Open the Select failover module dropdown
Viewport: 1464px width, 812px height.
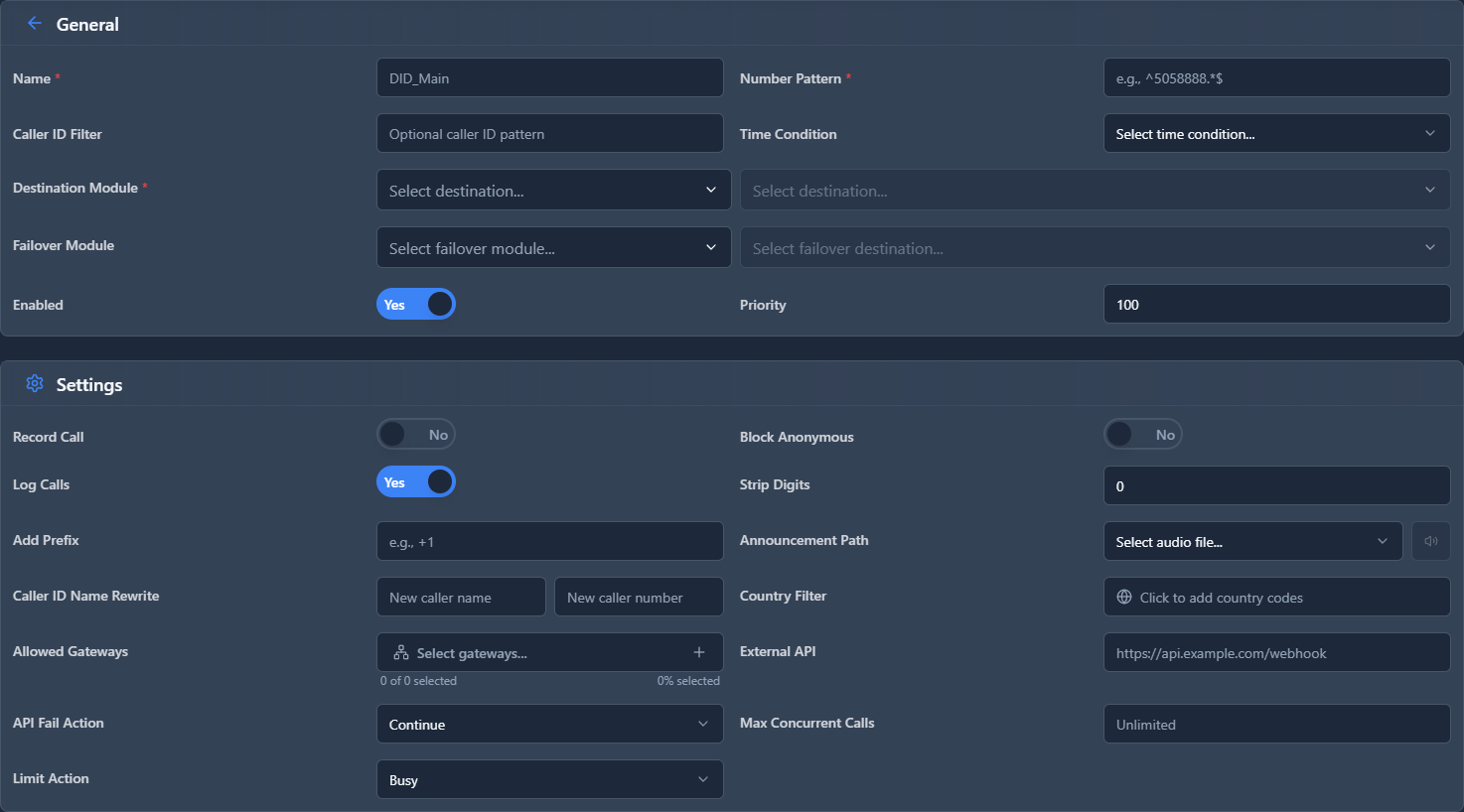[x=553, y=247]
